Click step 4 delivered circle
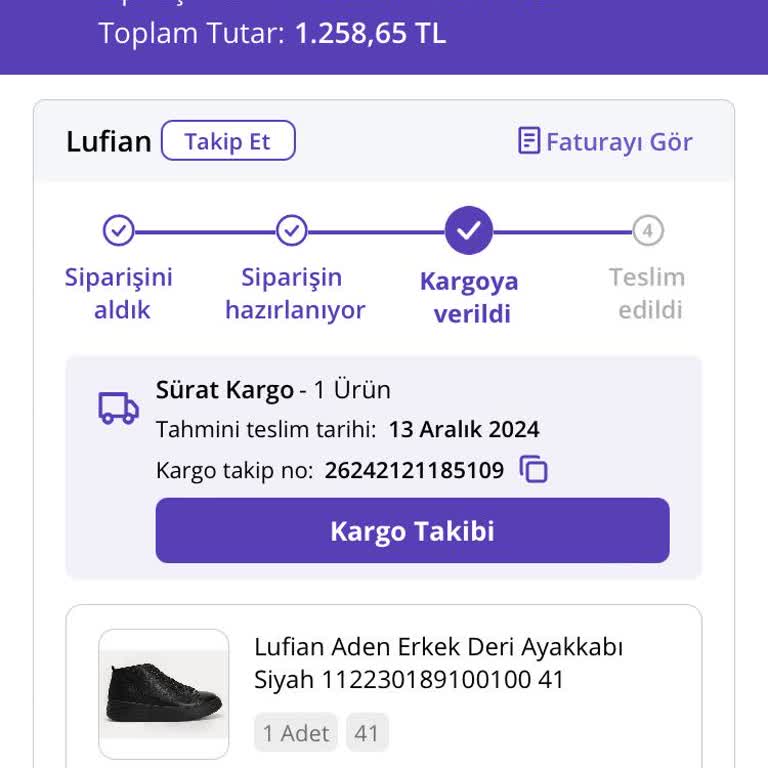The image size is (768, 768). 647,231
